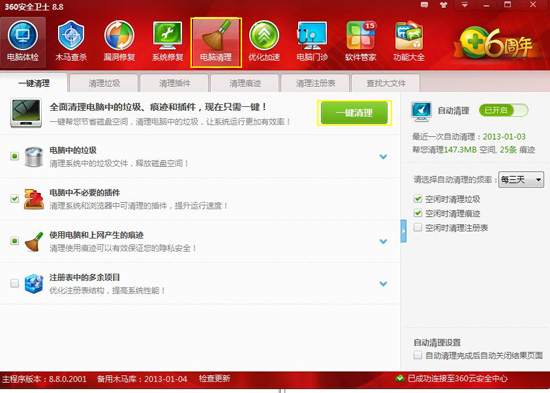Click registry cube icon for 注册表中的多余项目
The image size is (550, 393).
coord(34,284)
